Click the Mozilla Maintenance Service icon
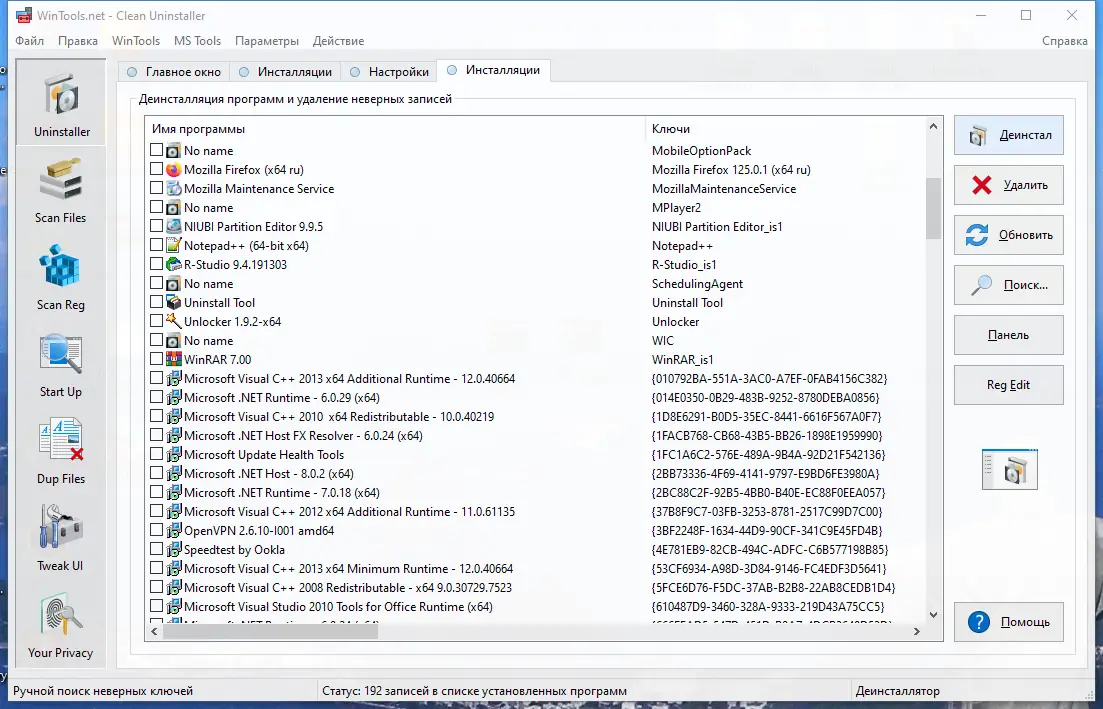Viewport: 1103px width, 709px height. 173,189
